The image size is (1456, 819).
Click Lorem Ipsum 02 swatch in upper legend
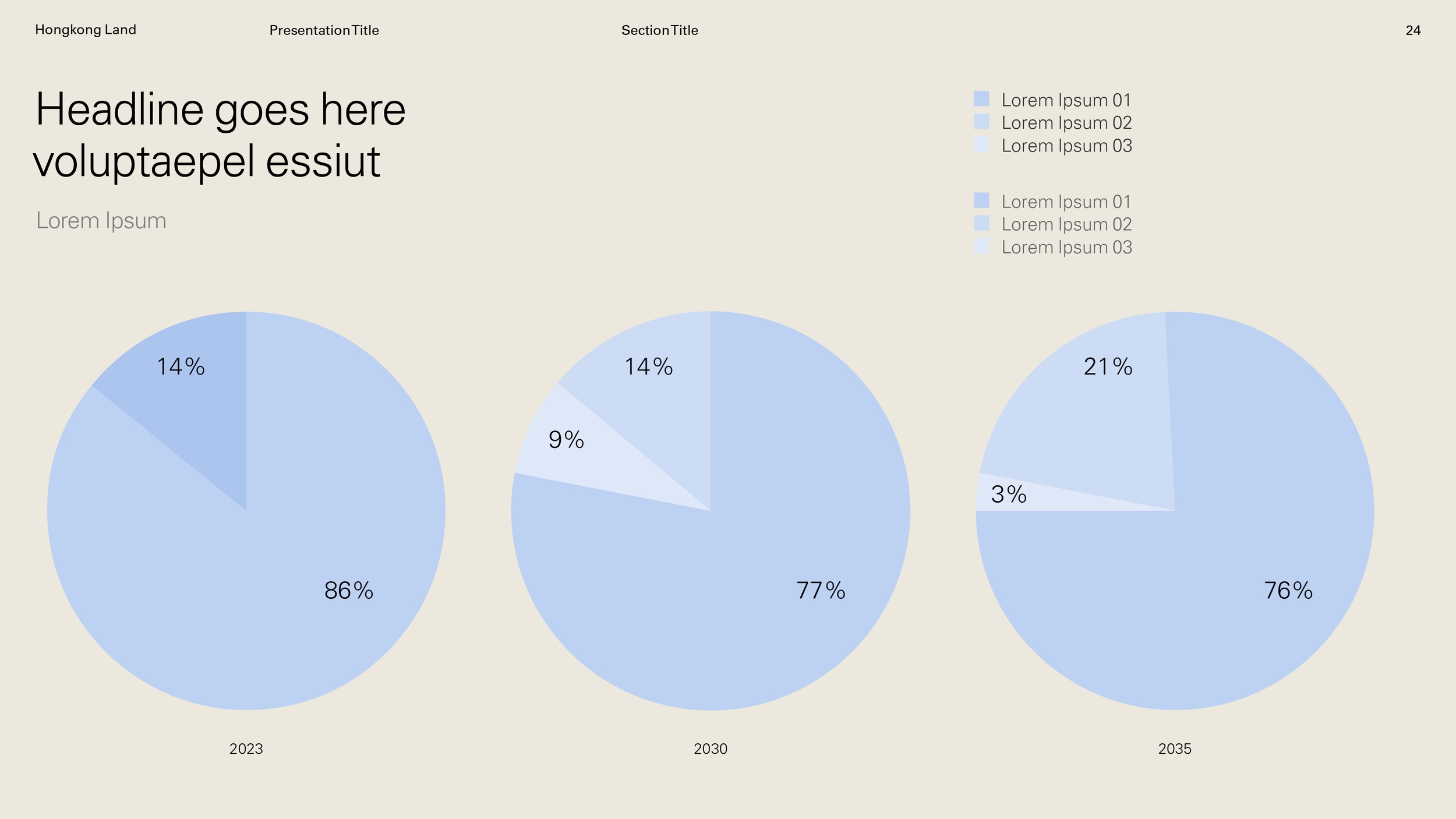point(981,122)
